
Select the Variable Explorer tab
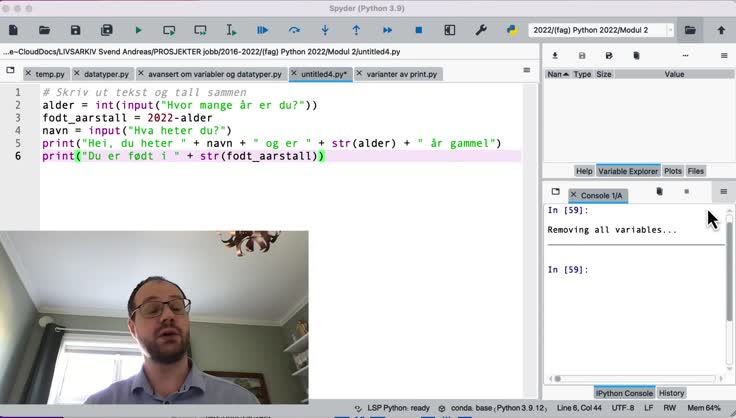pyautogui.click(x=628, y=171)
